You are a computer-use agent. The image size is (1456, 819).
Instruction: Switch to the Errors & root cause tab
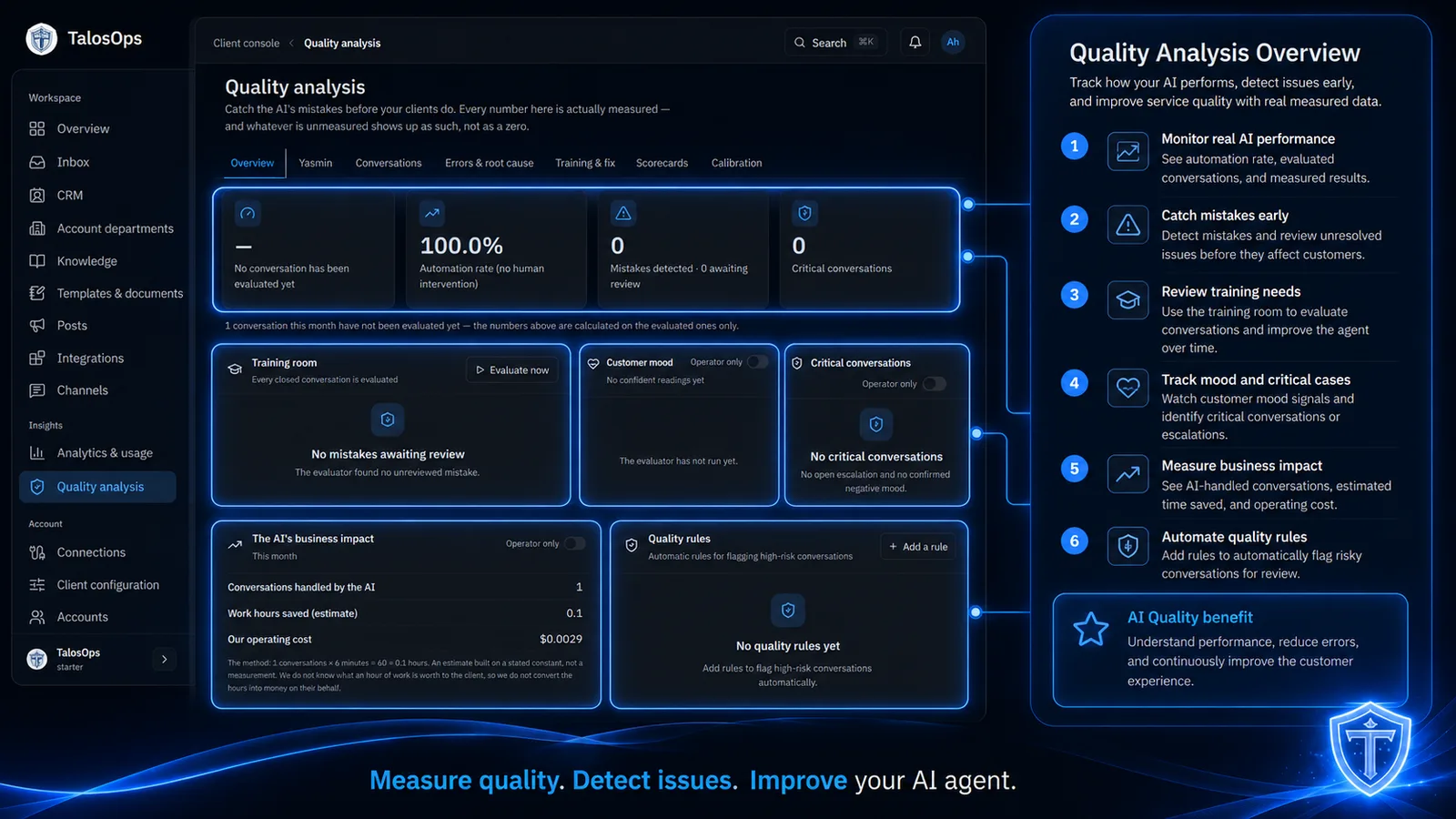click(x=490, y=163)
